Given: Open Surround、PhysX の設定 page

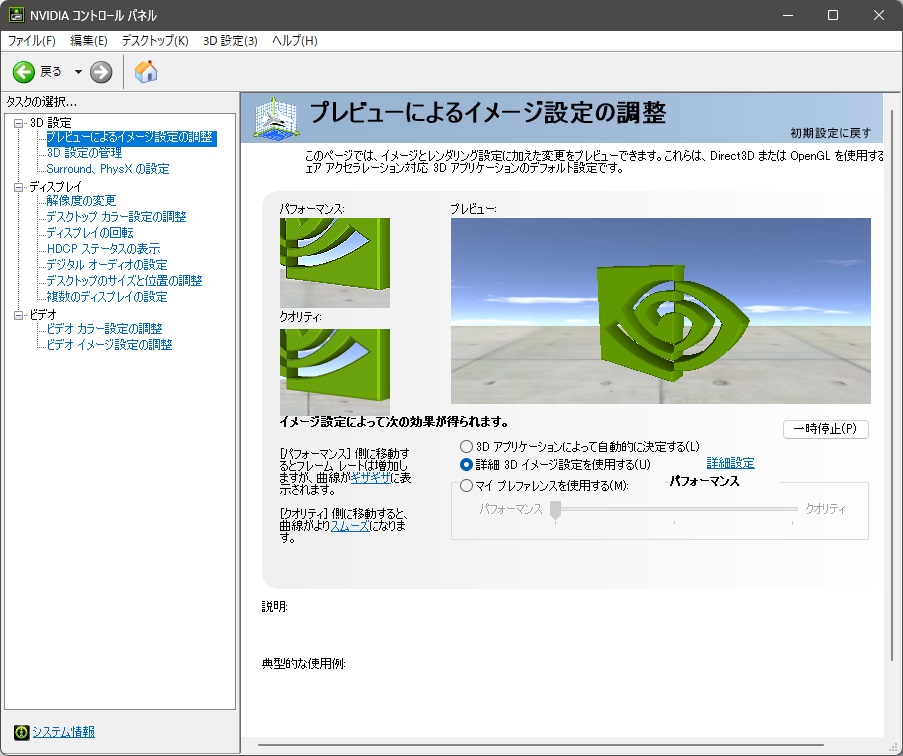Looking at the screenshot, I should 108,169.
